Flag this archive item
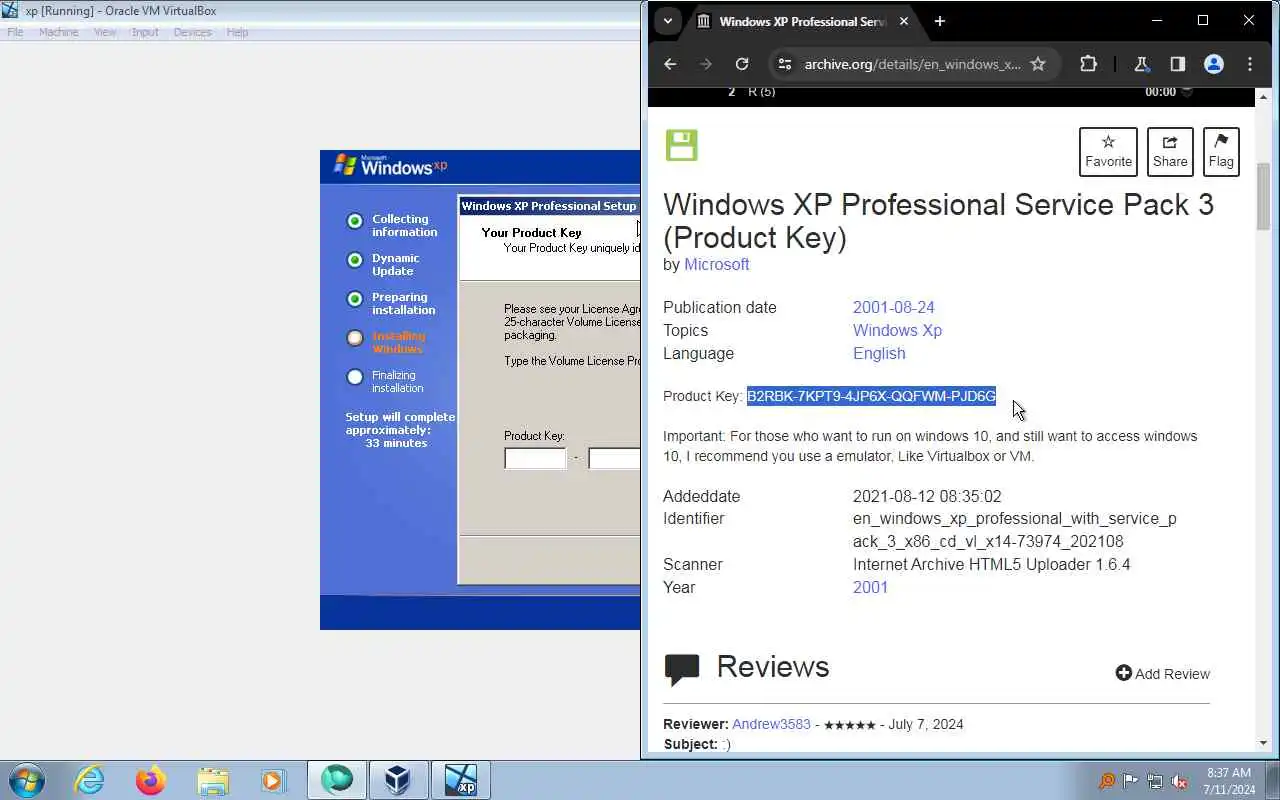Screen dimensions: 1280x800 click(1221, 152)
